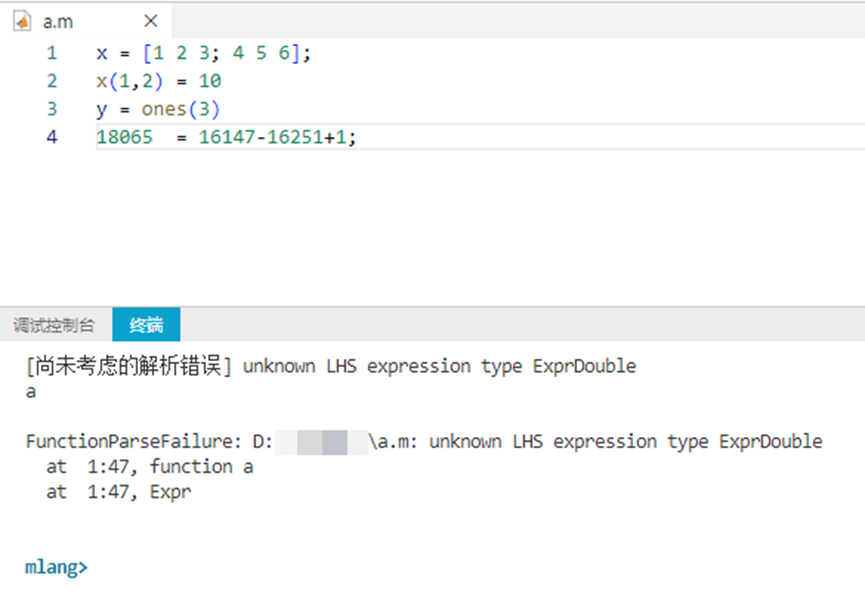
Task: Click line number 1 in gutter
Action: point(52,53)
